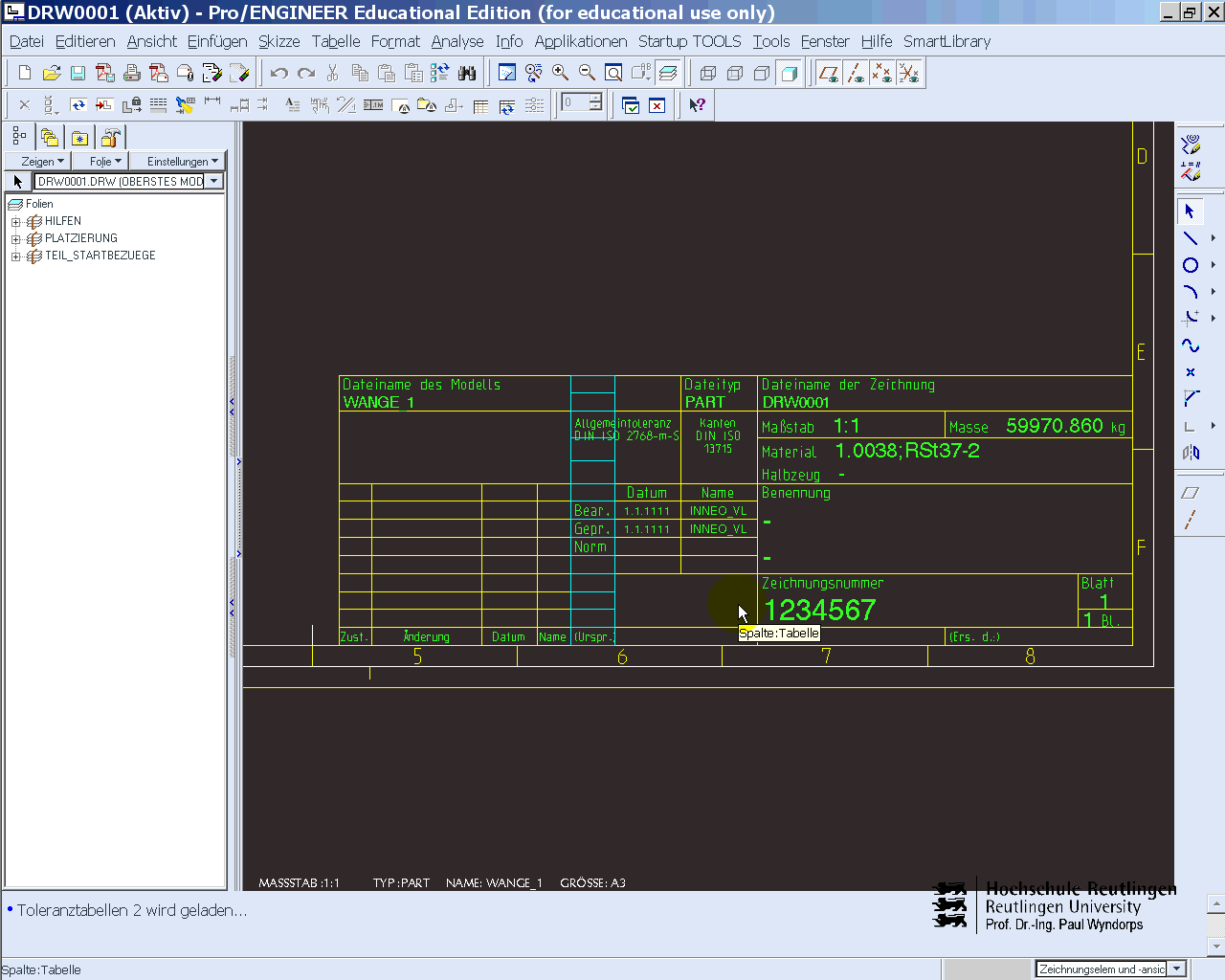Open the DRW0001.DRW model selector dropdown
This screenshot has width=1225, height=980.
[214, 181]
